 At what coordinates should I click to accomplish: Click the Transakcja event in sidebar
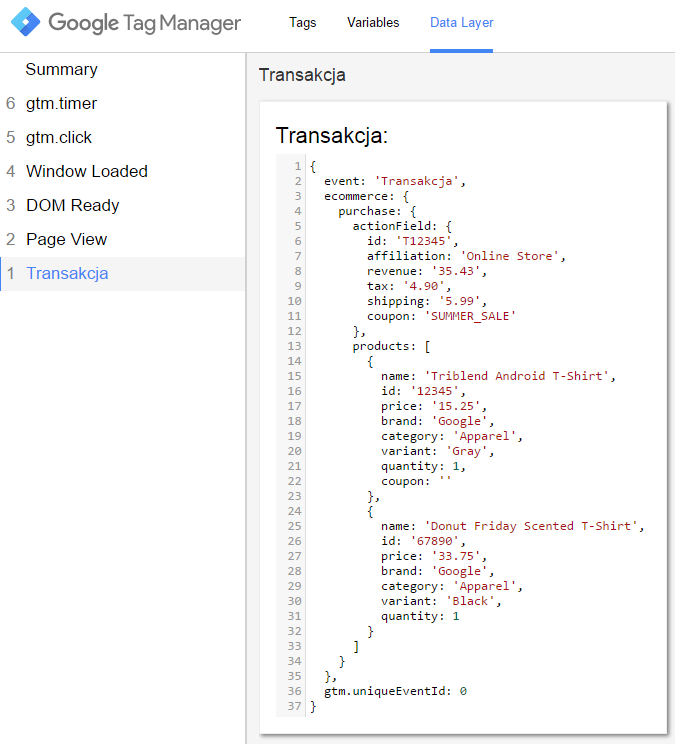[x=67, y=274]
